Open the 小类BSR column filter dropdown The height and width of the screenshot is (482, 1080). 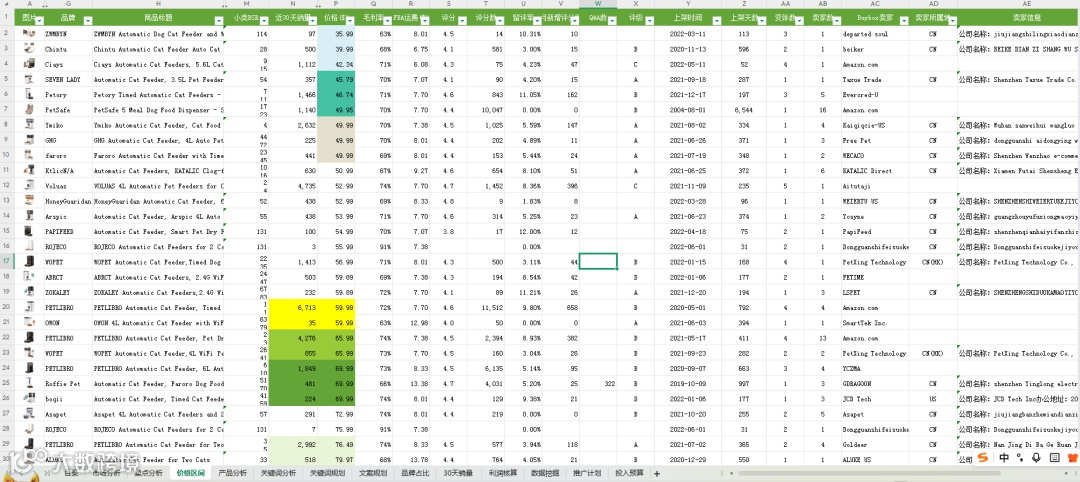pyautogui.click(x=264, y=21)
